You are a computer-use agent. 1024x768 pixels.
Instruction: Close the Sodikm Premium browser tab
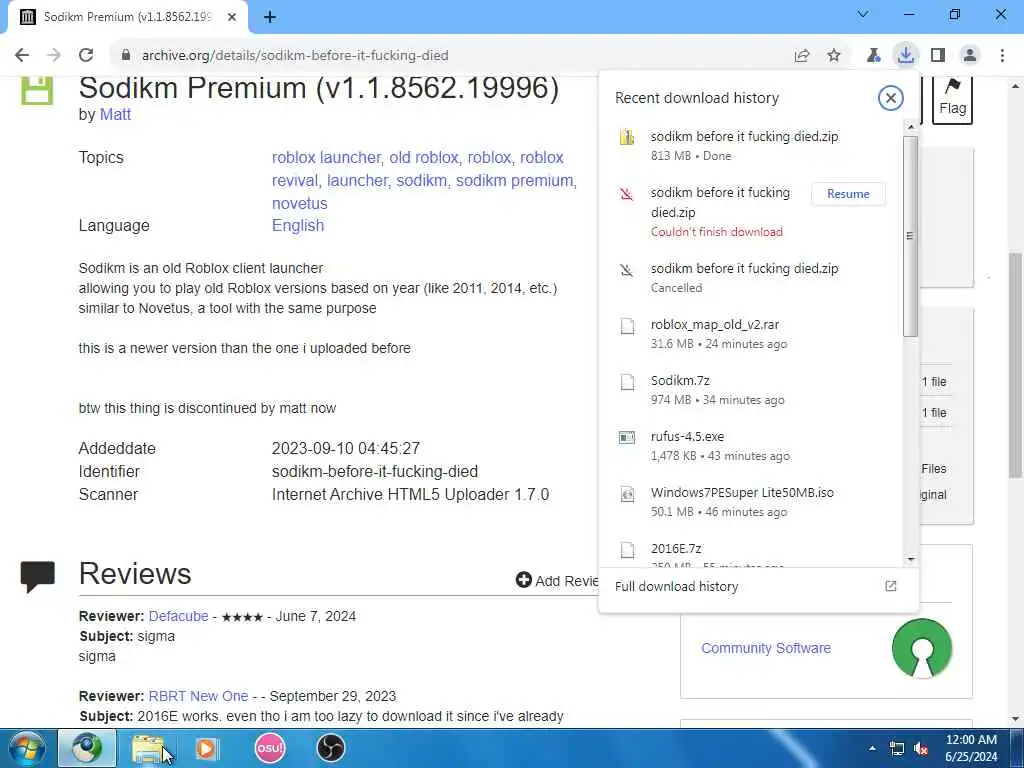[232, 17]
